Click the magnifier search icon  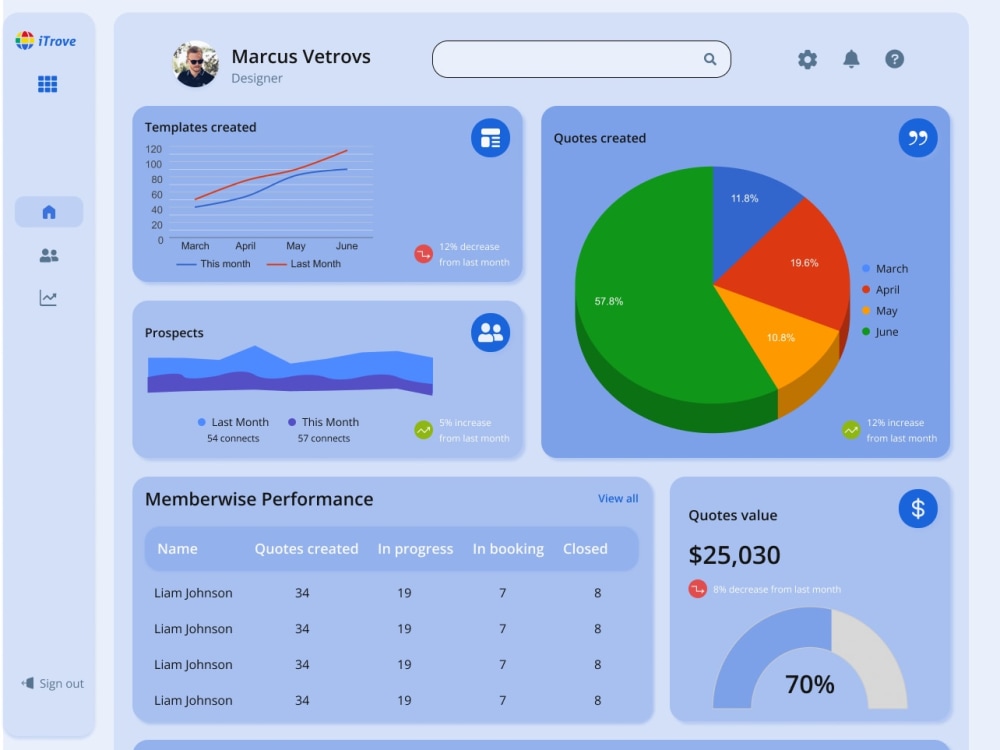[x=710, y=59]
